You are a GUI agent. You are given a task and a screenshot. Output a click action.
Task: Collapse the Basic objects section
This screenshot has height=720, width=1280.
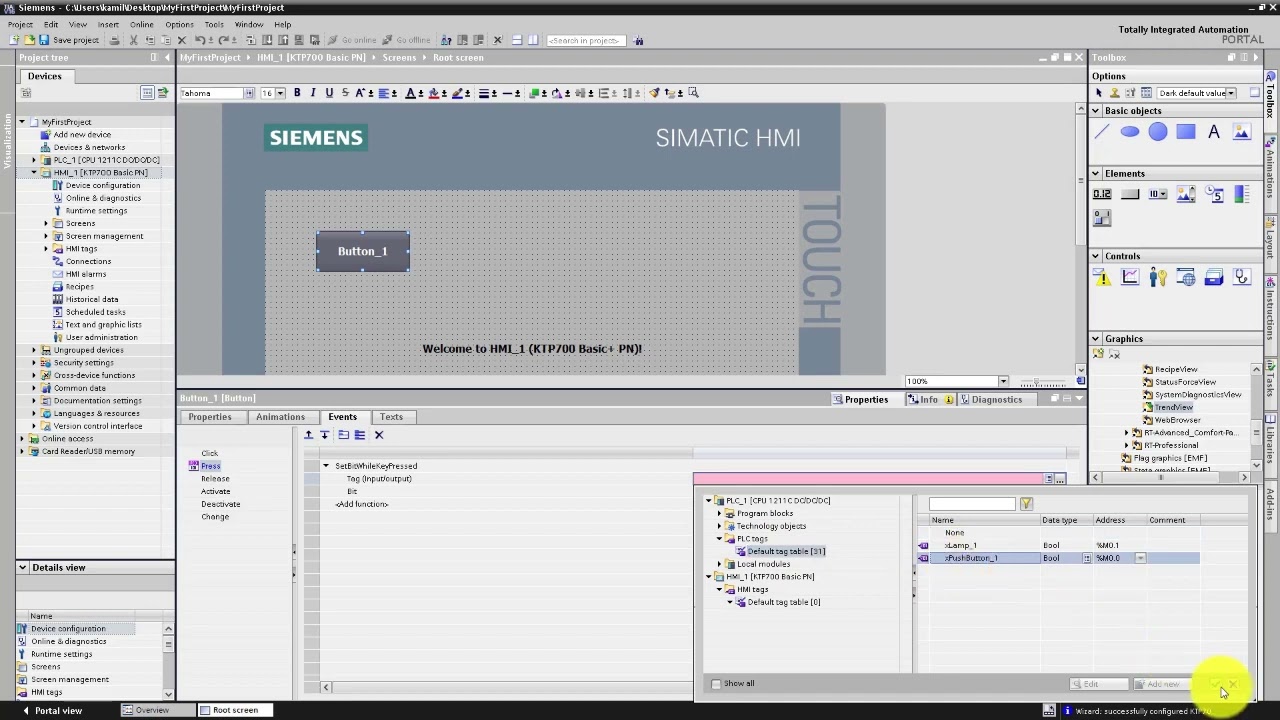click(x=1096, y=111)
